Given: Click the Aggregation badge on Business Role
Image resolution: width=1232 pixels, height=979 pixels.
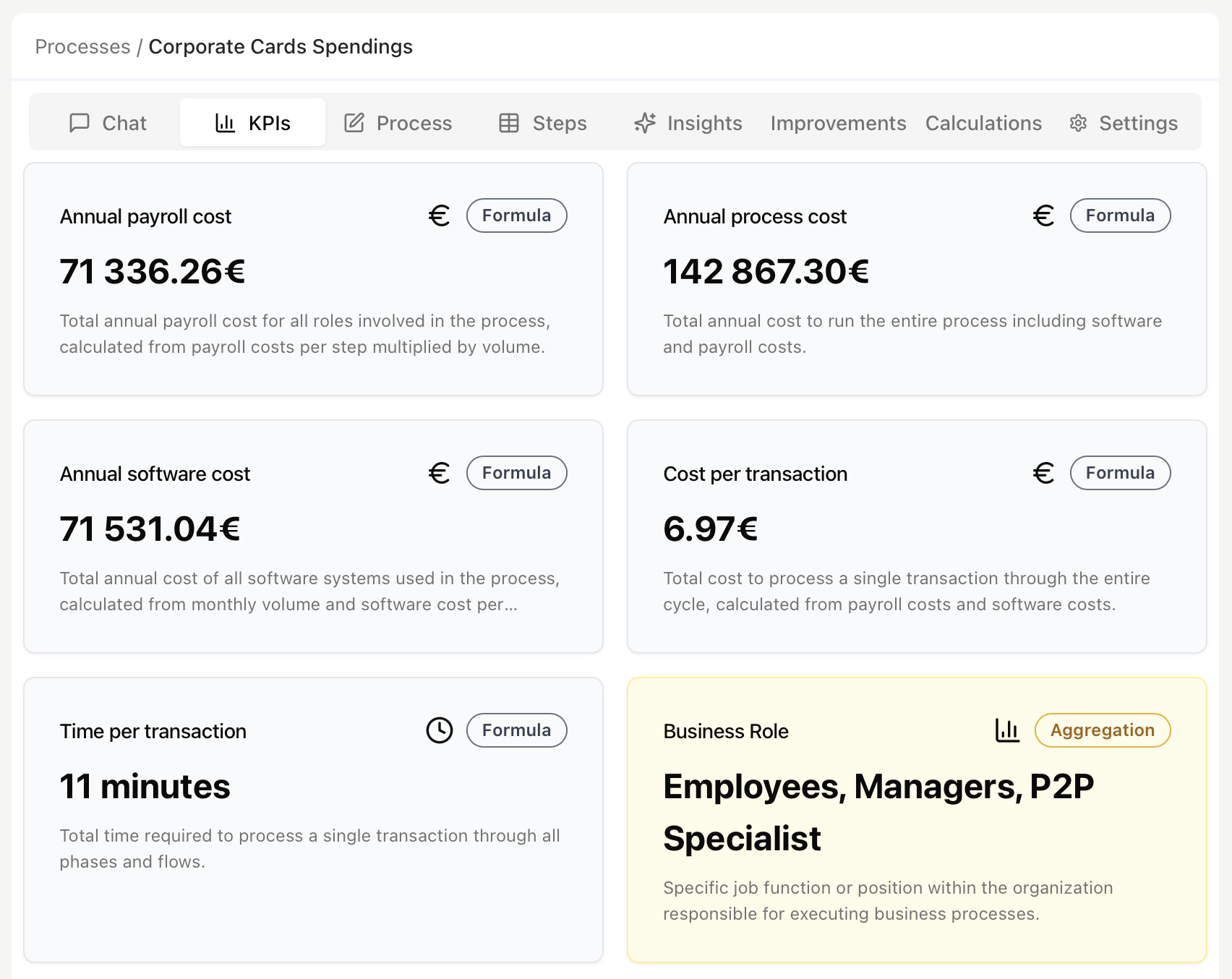Looking at the screenshot, I should (x=1102, y=730).
